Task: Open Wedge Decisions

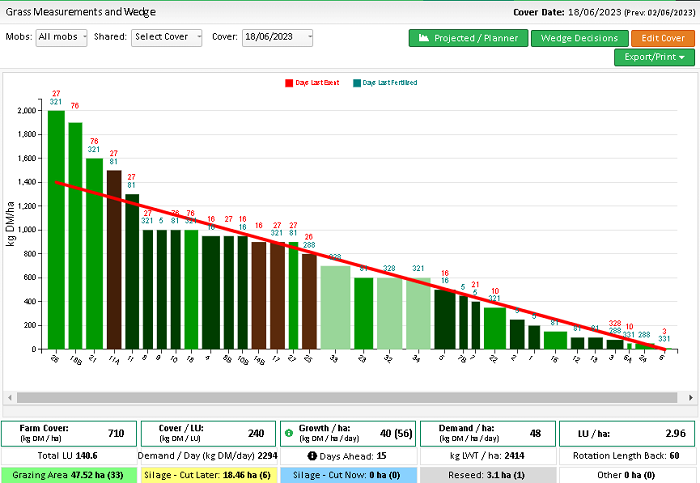Action: tap(579, 38)
